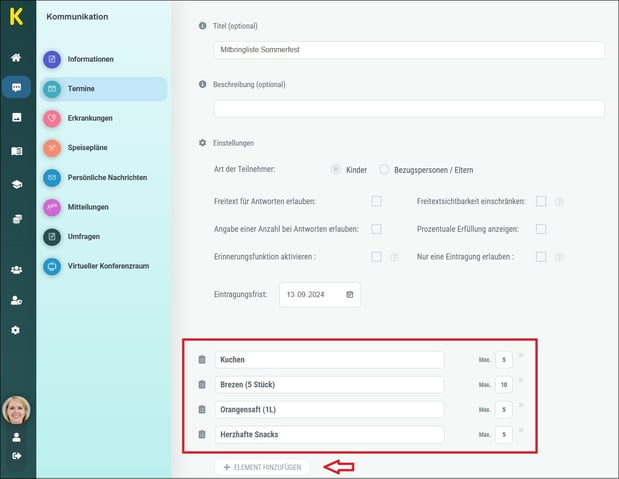This screenshot has height=479, width=619.
Task: Click the Erkrankungen heart icon
Action: point(52,118)
